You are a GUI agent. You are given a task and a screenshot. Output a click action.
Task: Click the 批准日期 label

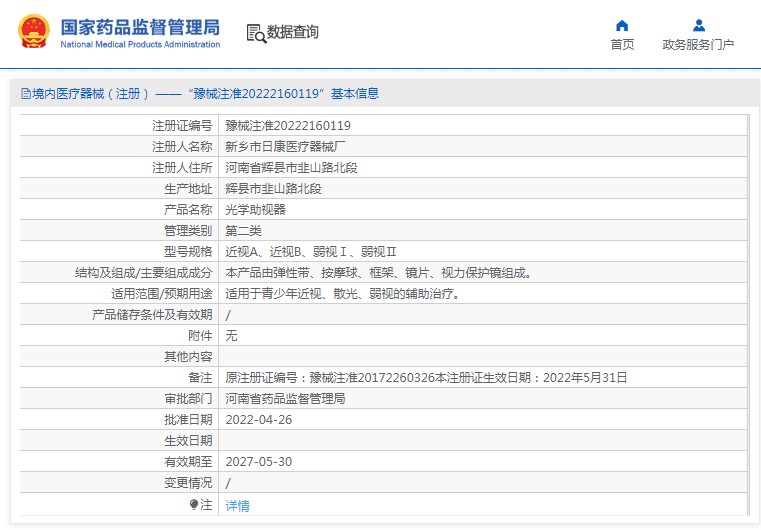point(188,420)
